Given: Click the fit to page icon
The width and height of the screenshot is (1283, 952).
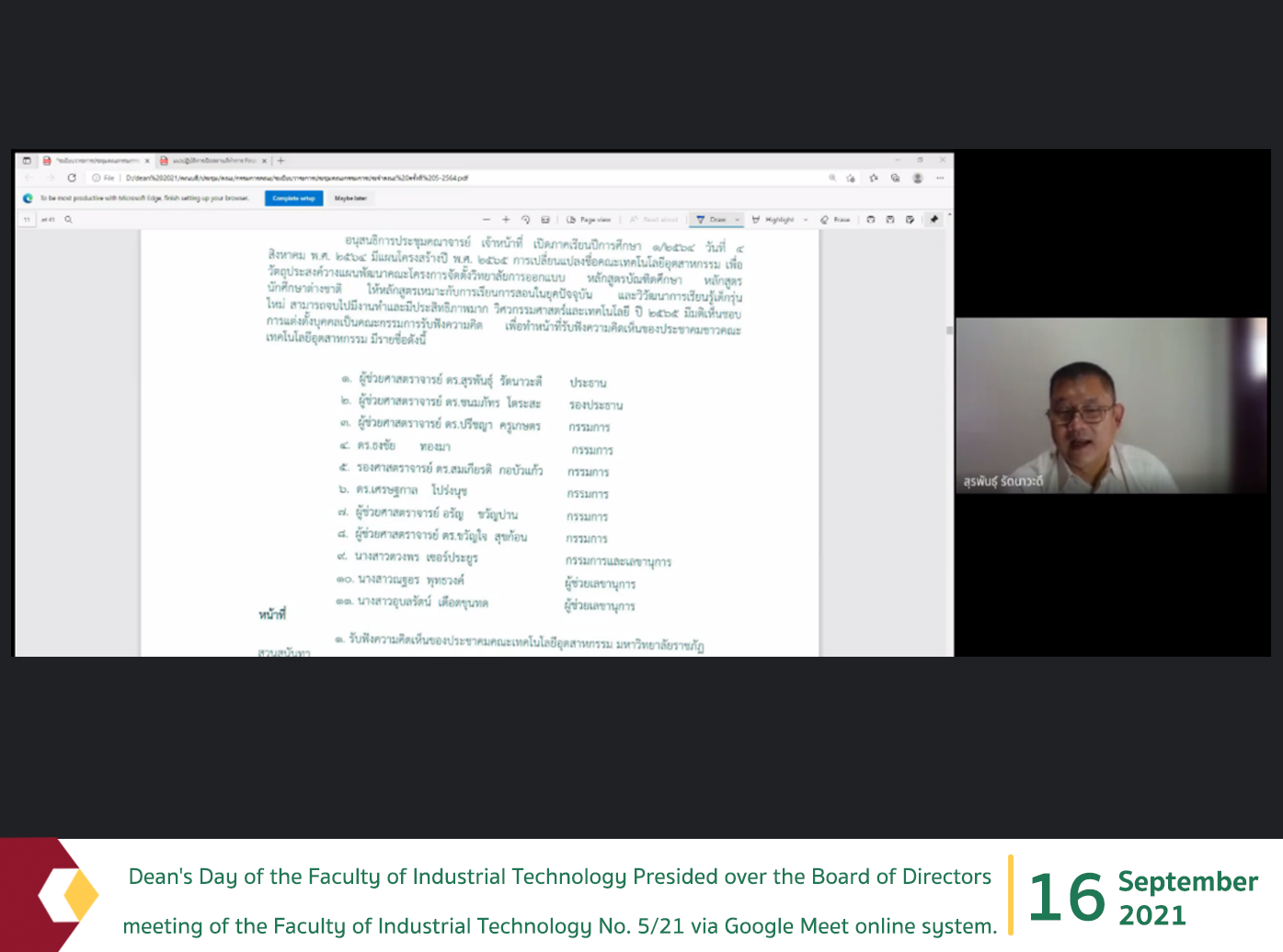Looking at the screenshot, I should click(x=545, y=220).
